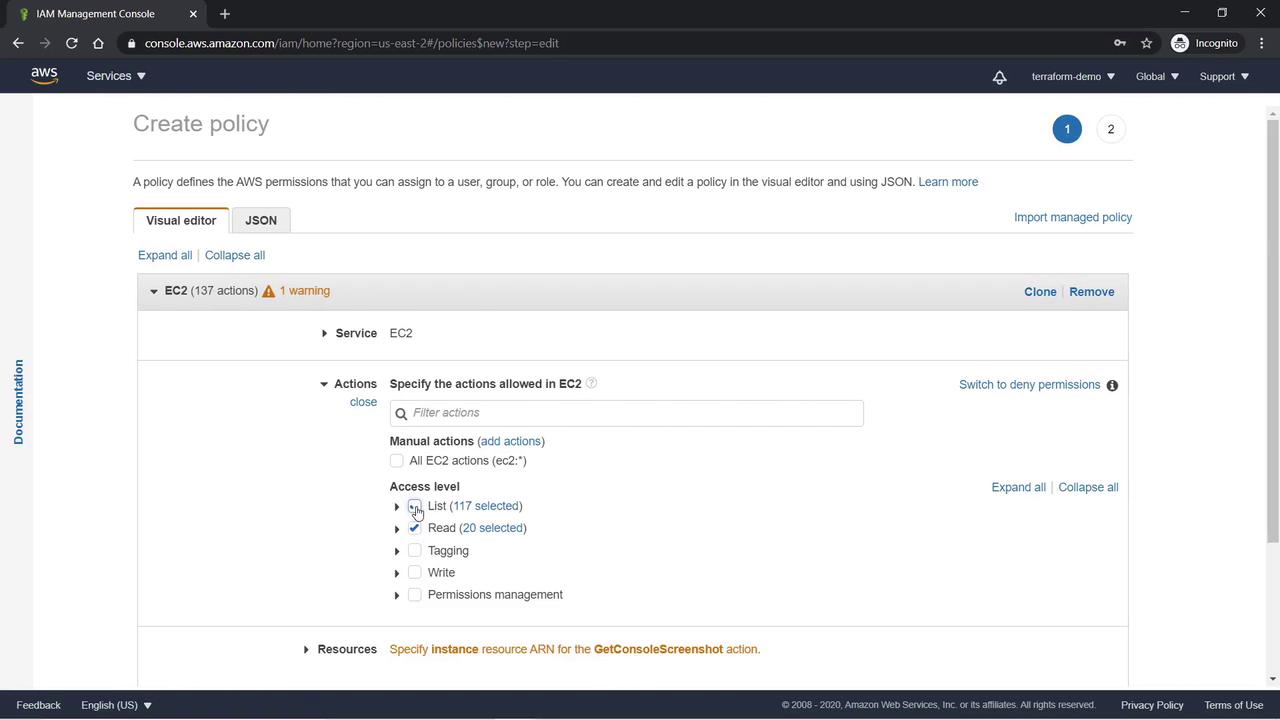
Task: Expand the Permissions management access level
Action: [397, 595]
